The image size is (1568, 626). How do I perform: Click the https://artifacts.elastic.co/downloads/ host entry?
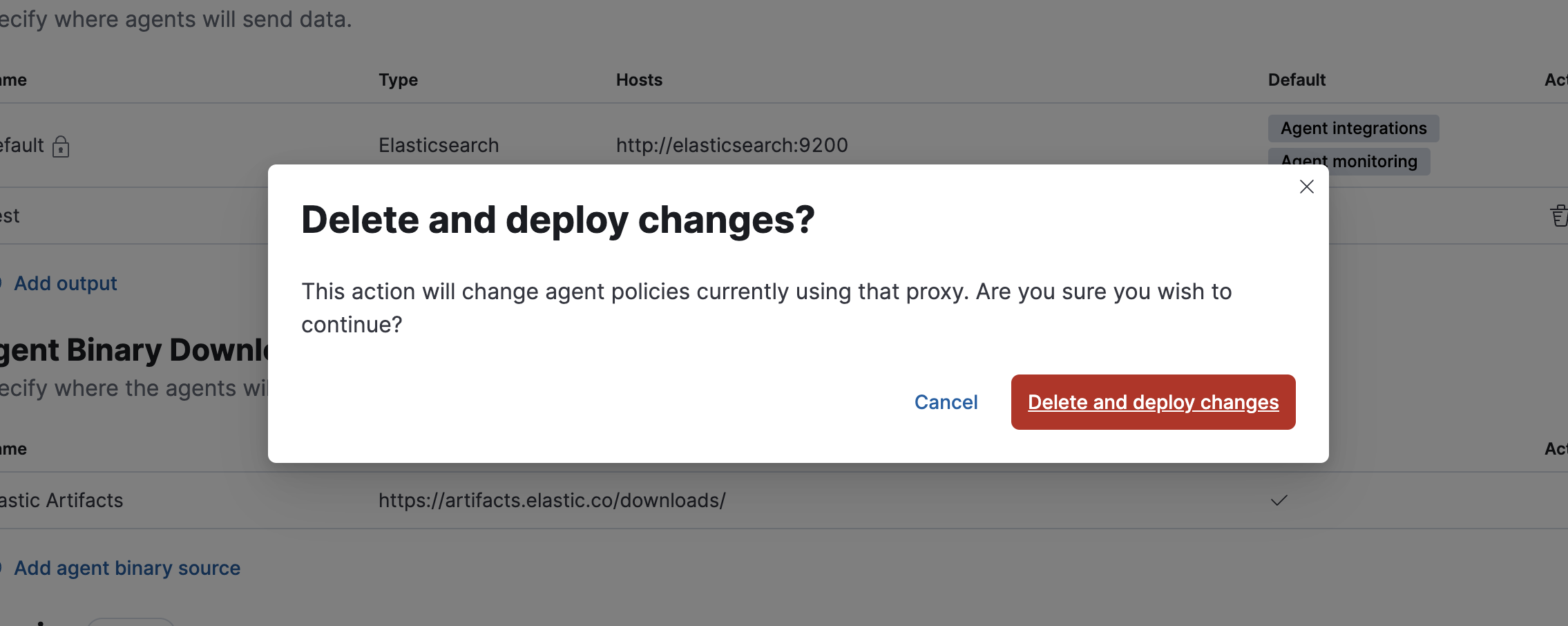coord(552,500)
